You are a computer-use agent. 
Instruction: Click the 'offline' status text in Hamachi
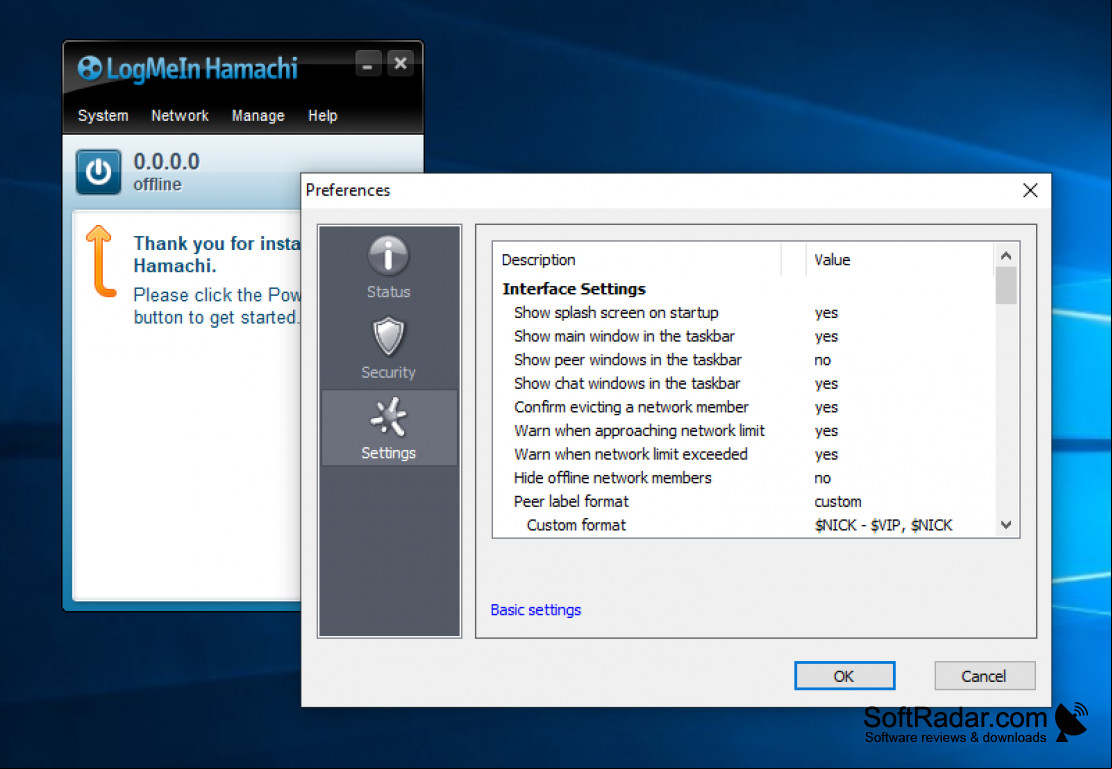(x=157, y=184)
